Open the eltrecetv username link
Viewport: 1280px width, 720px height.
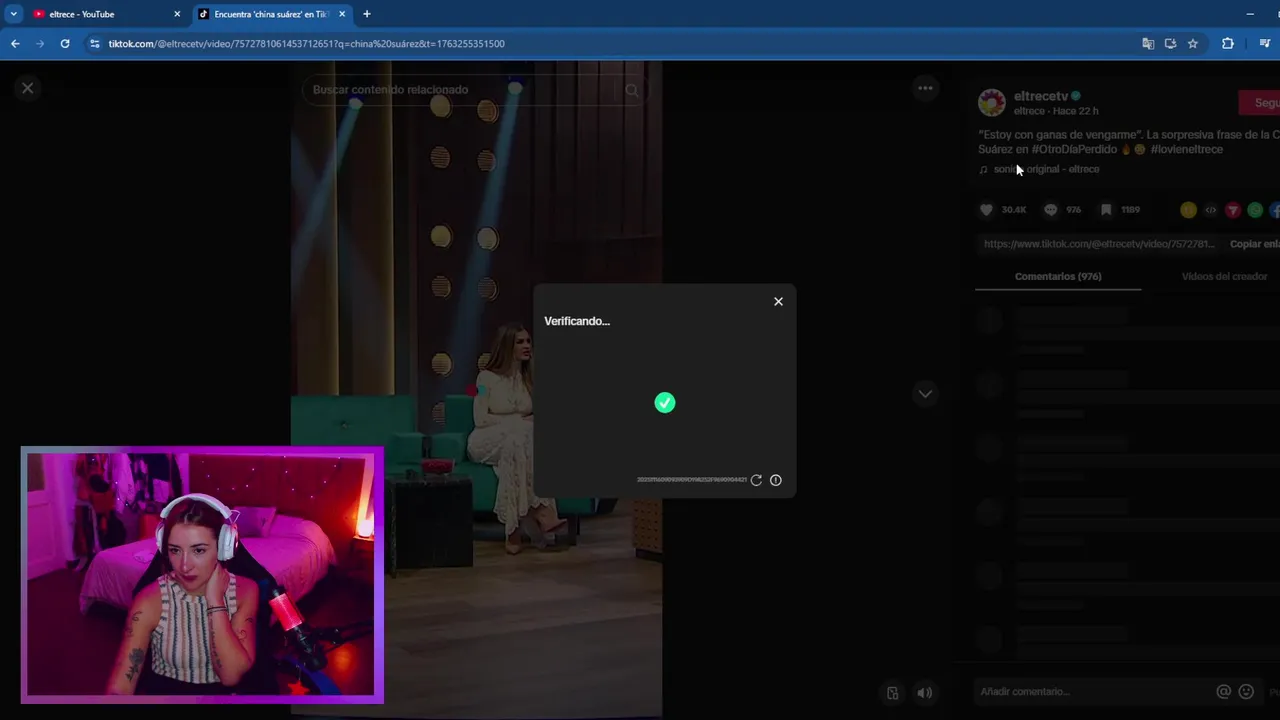[1041, 96]
